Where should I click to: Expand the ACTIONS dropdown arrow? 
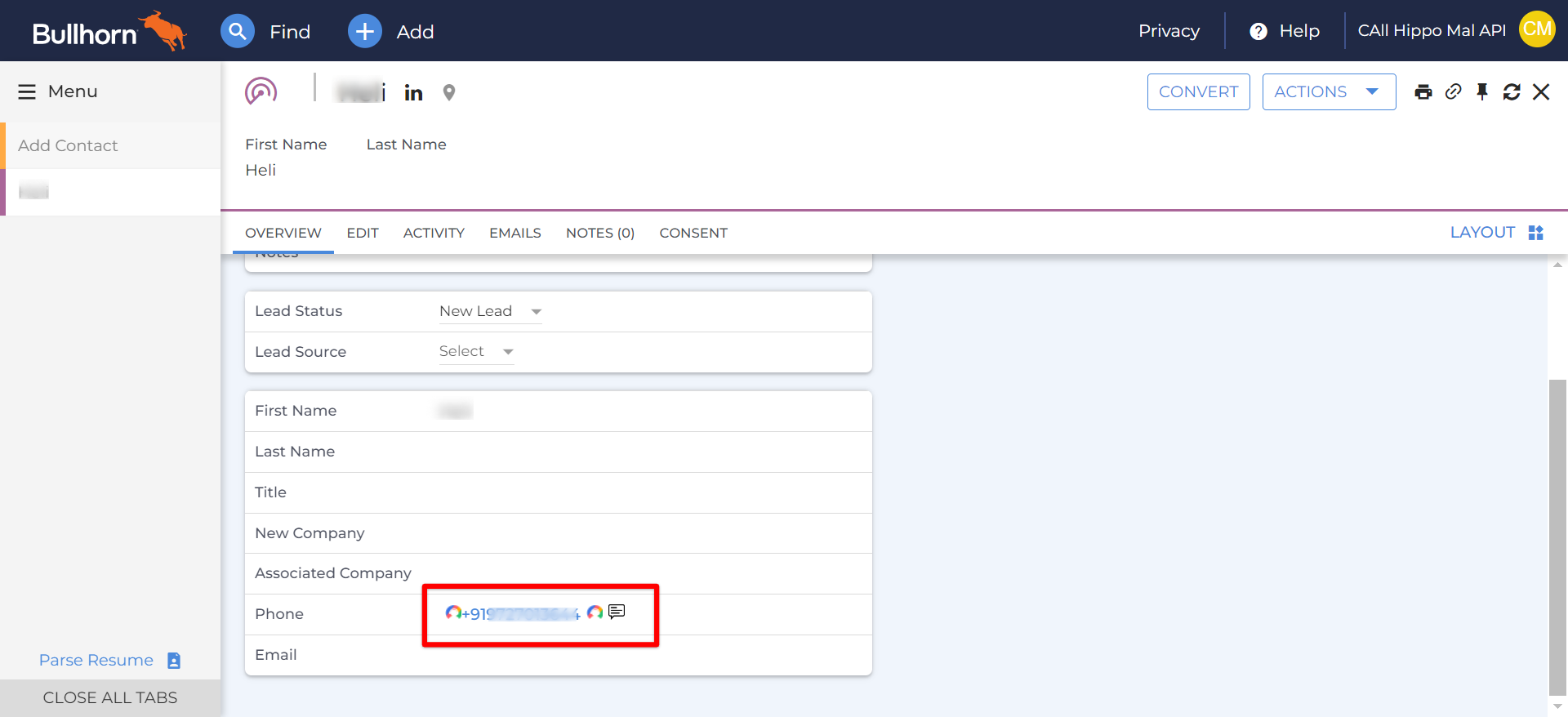(x=1372, y=91)
